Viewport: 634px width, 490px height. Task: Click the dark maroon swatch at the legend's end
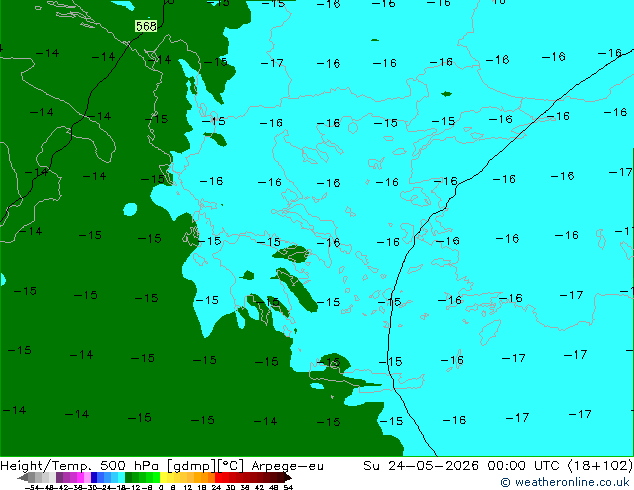click(x=281, y=477)
